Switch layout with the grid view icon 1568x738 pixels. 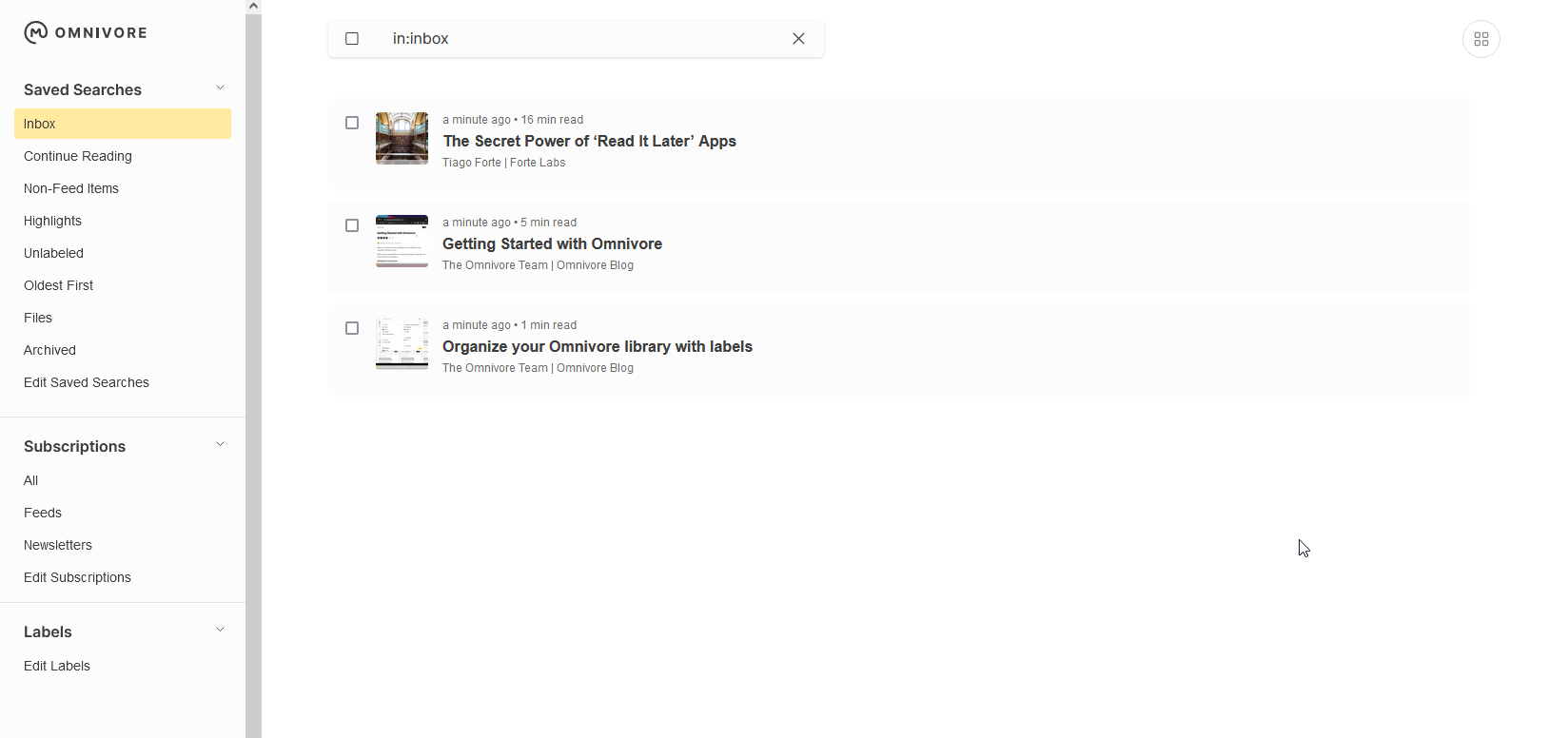pyautogui.click(x=1480, y=40)
